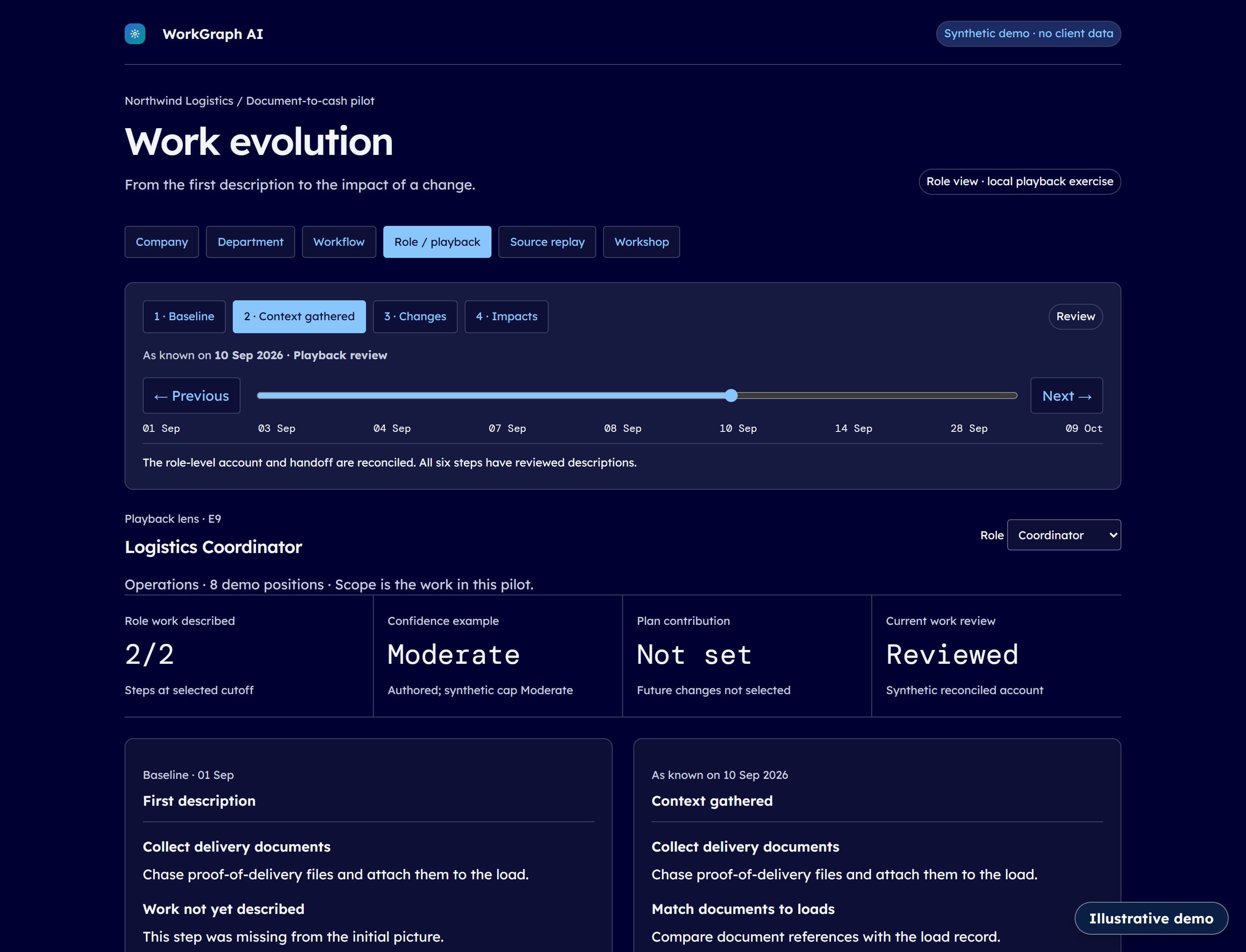The image size is (1246, 952).
Task: Click the 07 Sep timeline label
Action: (507, 428)
